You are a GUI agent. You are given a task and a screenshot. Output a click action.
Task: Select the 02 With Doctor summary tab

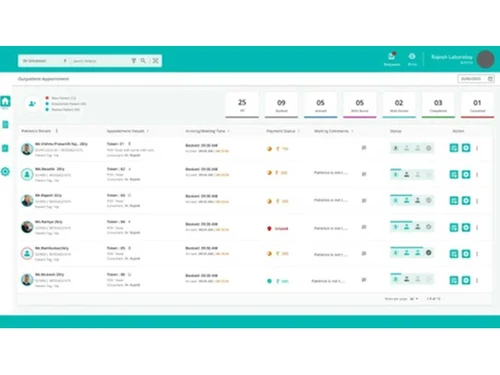[x=399, y=105]
